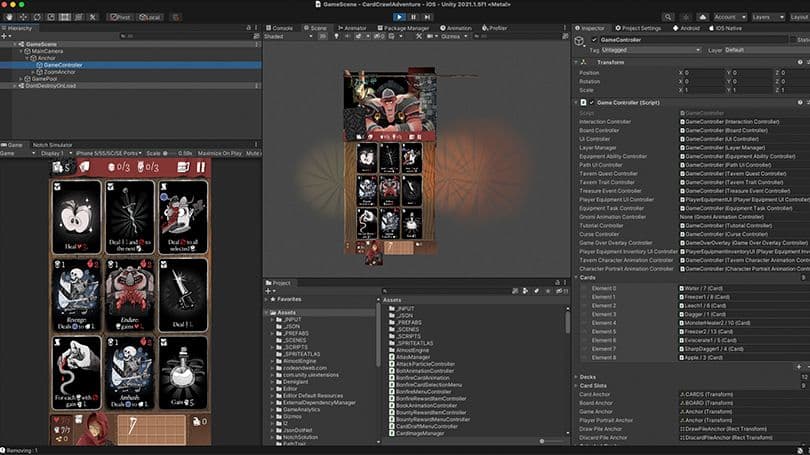The image size is (810, 455).
Task: Open the iPhone resolution dropdown in Game view
Action: point(108,153)
